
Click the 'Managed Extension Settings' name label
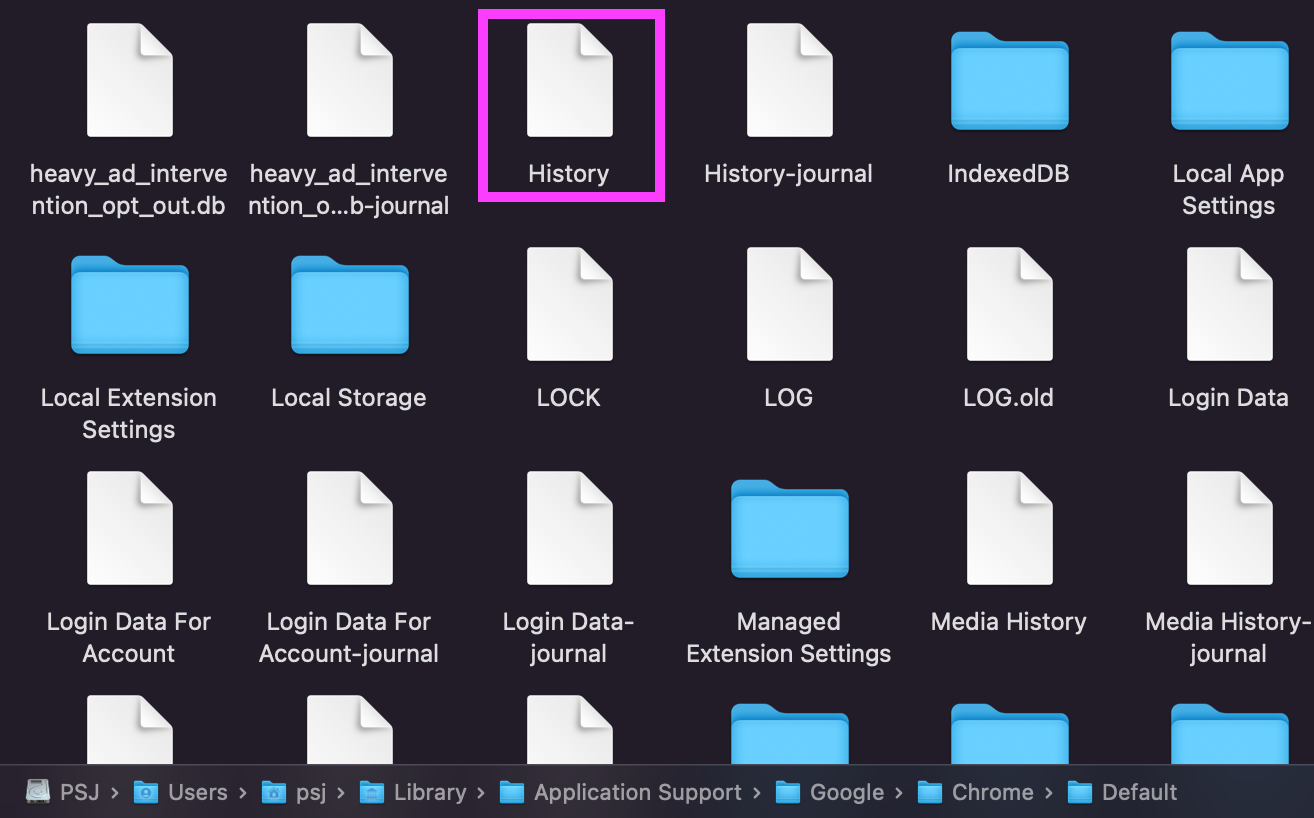pos(789,638)
